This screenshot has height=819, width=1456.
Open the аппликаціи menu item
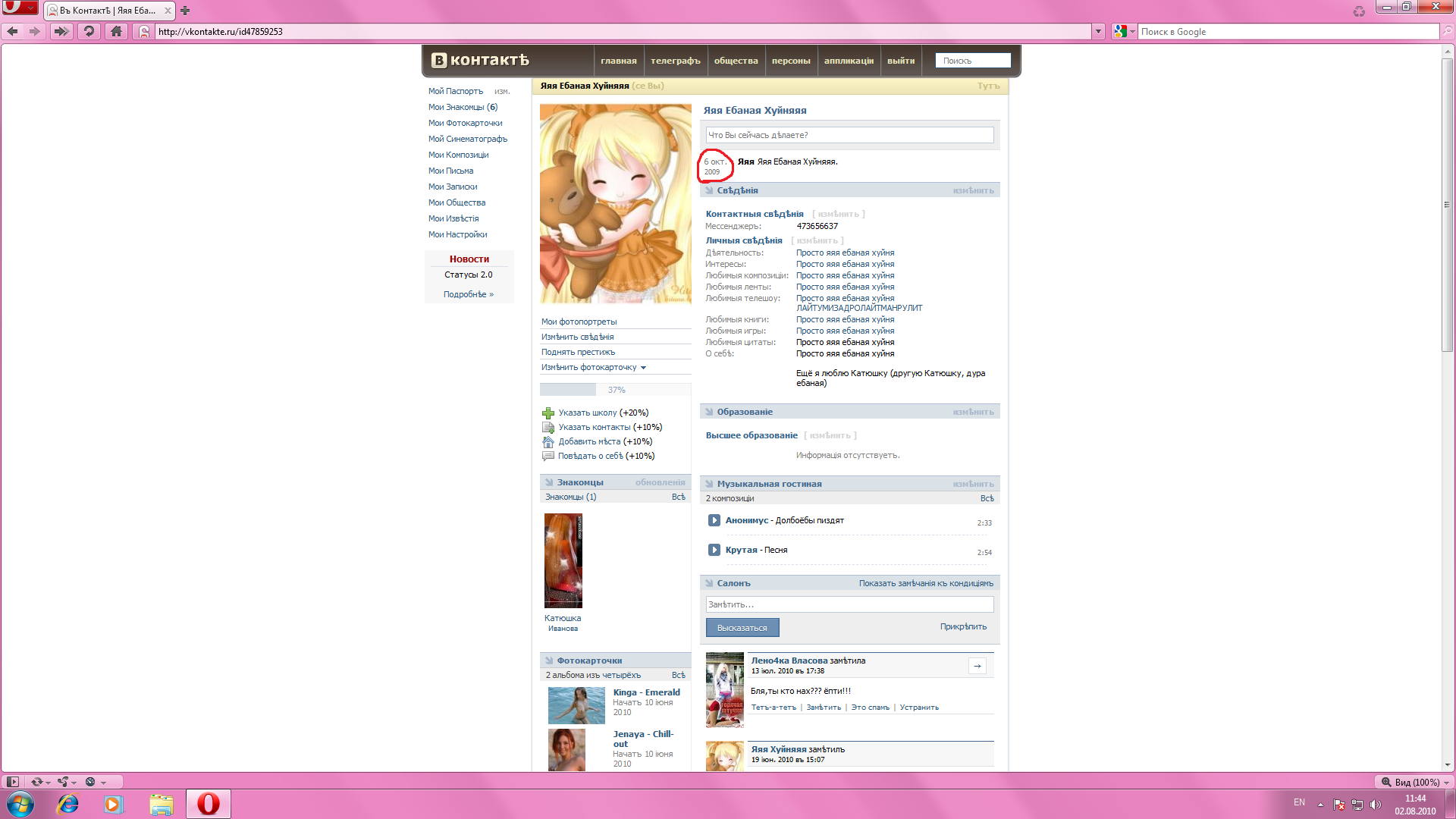pos(849,61)
